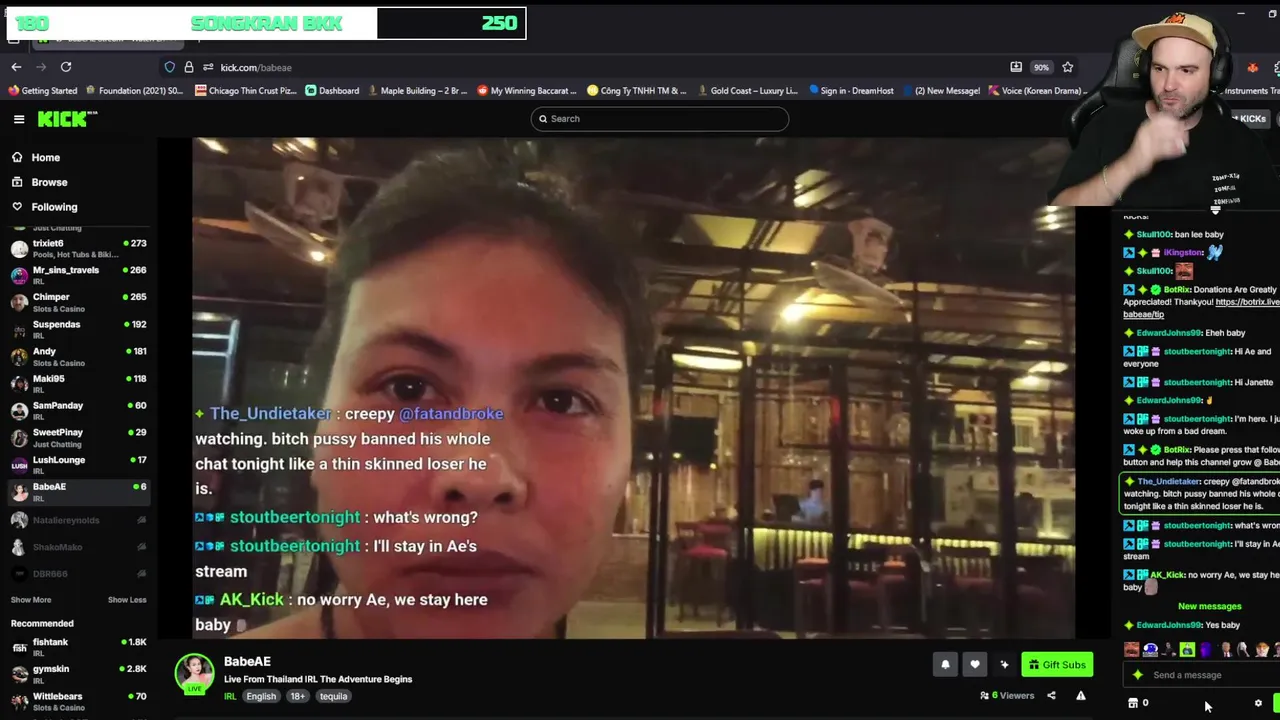Click the 6 Viewers count

[1007, 696]
